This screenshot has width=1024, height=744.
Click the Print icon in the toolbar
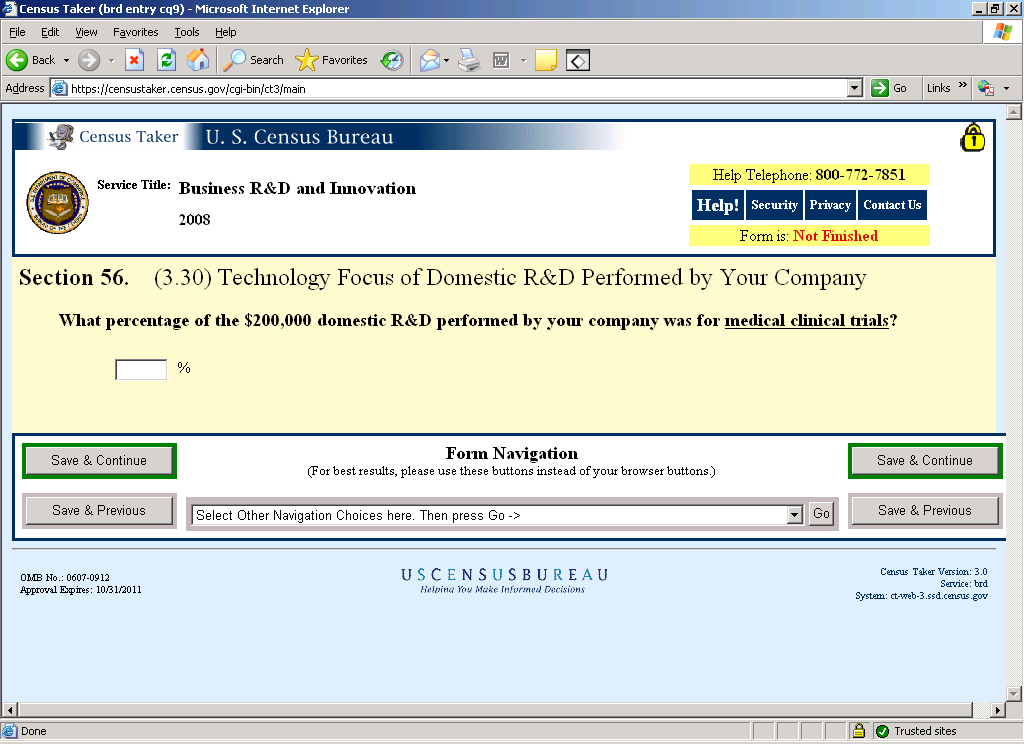click(x=469, y=60)
